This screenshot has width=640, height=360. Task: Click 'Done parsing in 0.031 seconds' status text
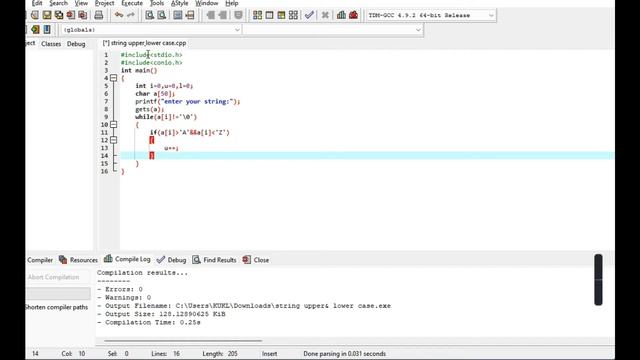click(x=344, y=354)
